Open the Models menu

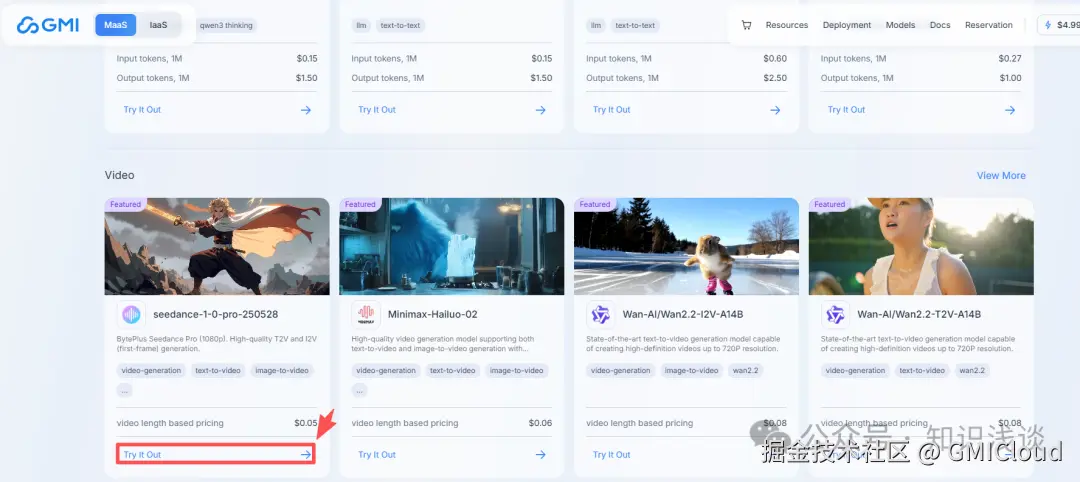pos(900,25)
